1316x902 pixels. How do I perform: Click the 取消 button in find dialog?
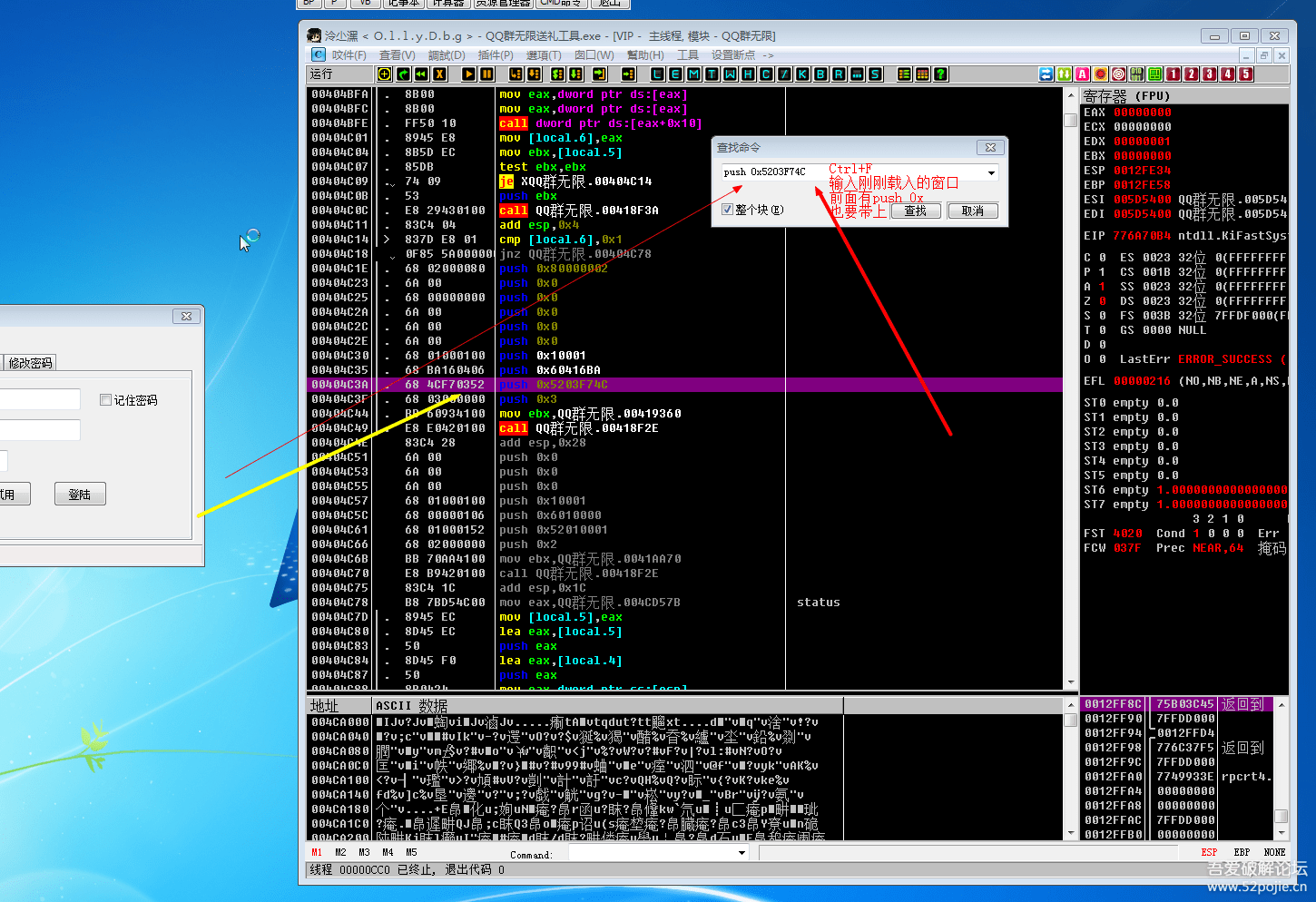(973, 211)
